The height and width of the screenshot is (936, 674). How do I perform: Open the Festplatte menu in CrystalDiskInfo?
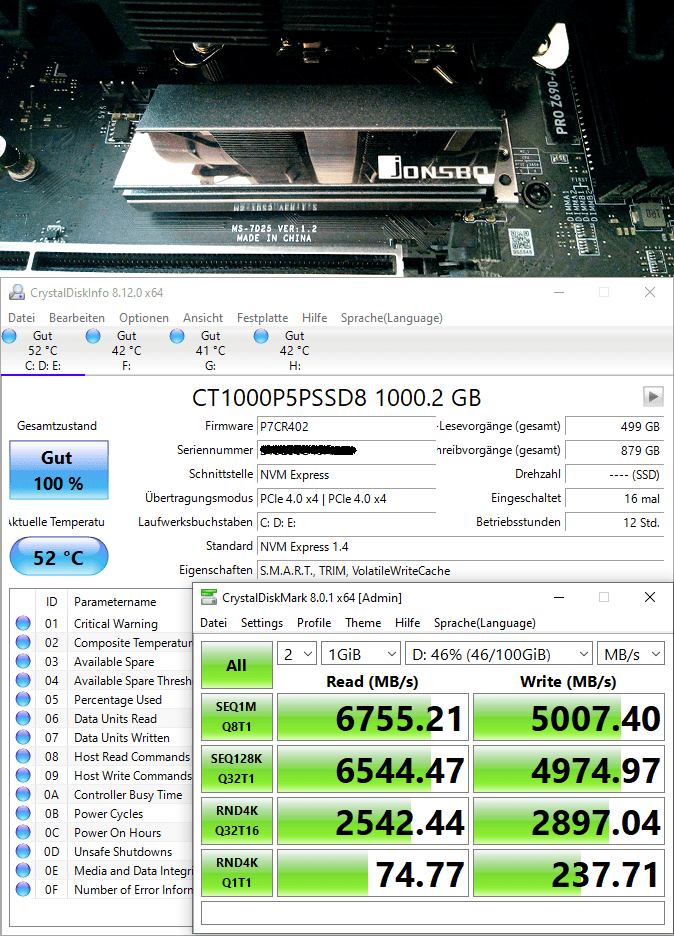262,318
